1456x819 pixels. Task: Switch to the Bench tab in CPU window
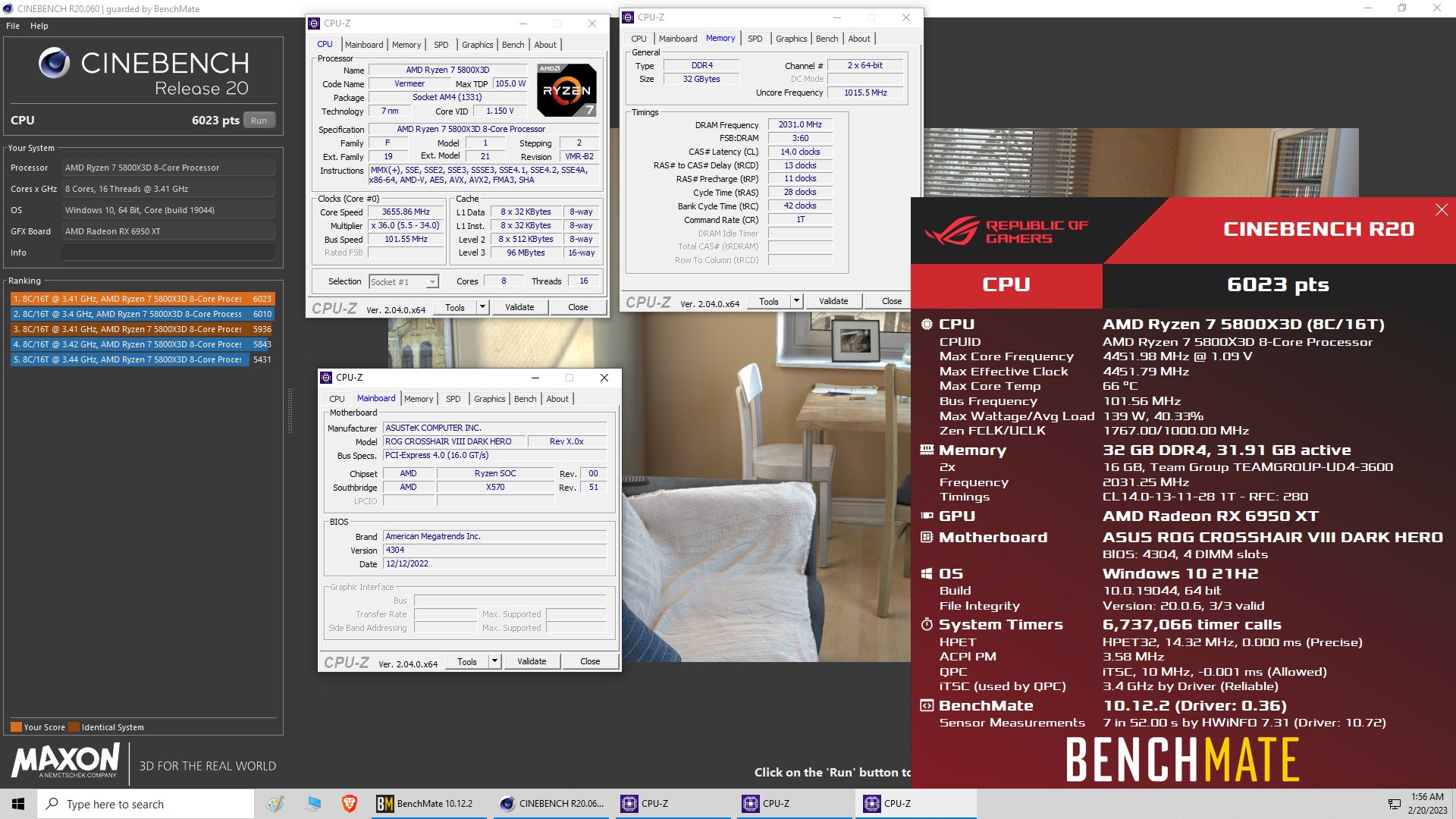(513, 45)
